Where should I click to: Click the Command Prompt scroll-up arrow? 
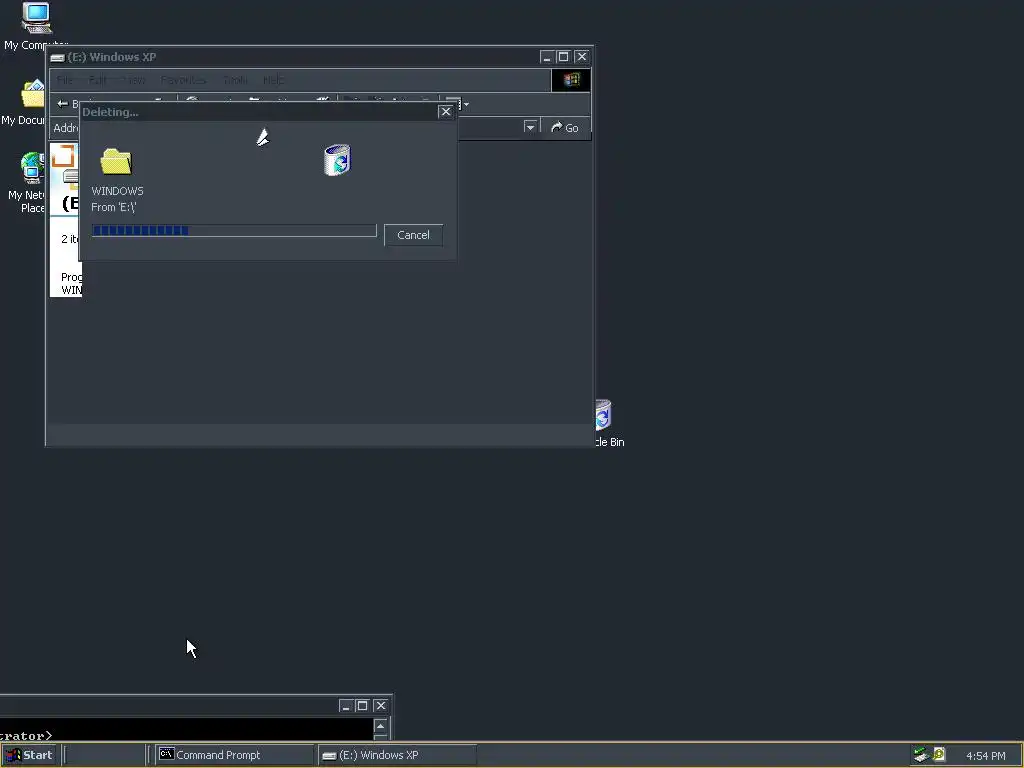pos(381,726)
